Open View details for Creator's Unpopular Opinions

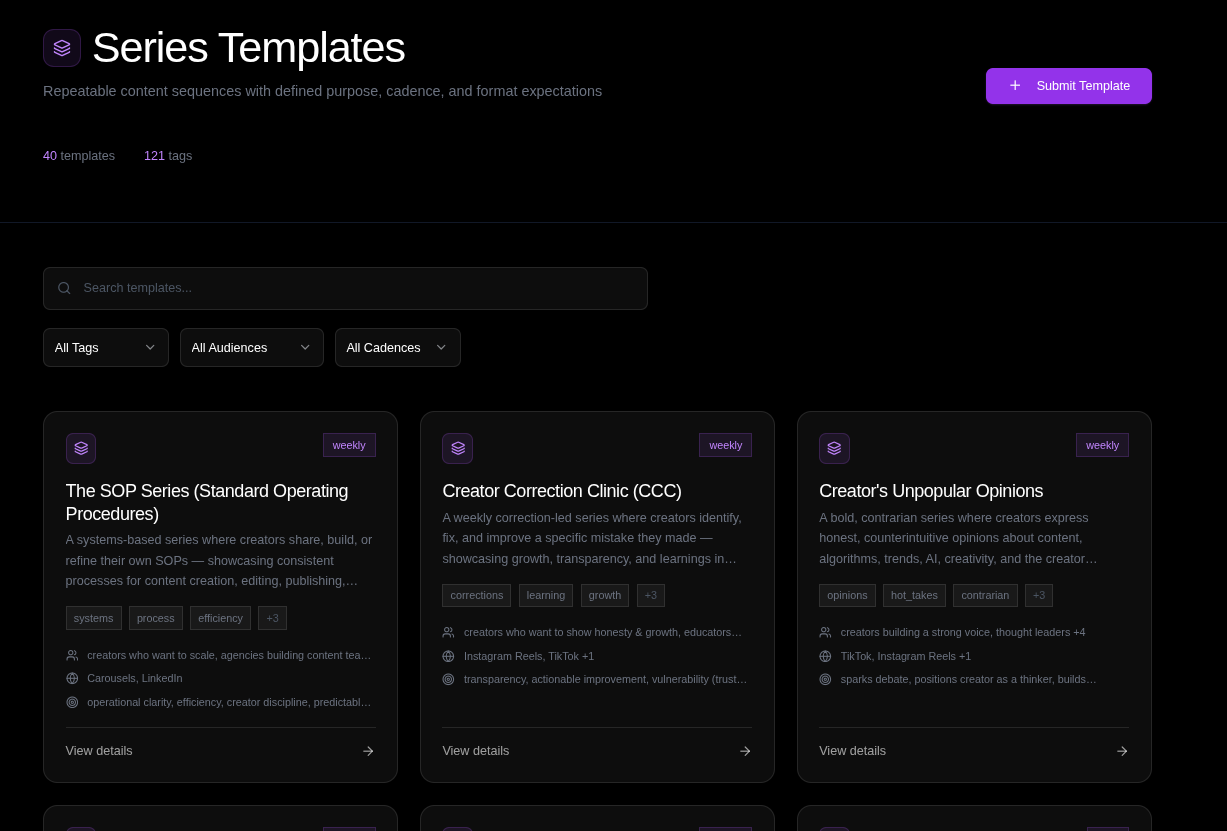click(x=974, y=751)
